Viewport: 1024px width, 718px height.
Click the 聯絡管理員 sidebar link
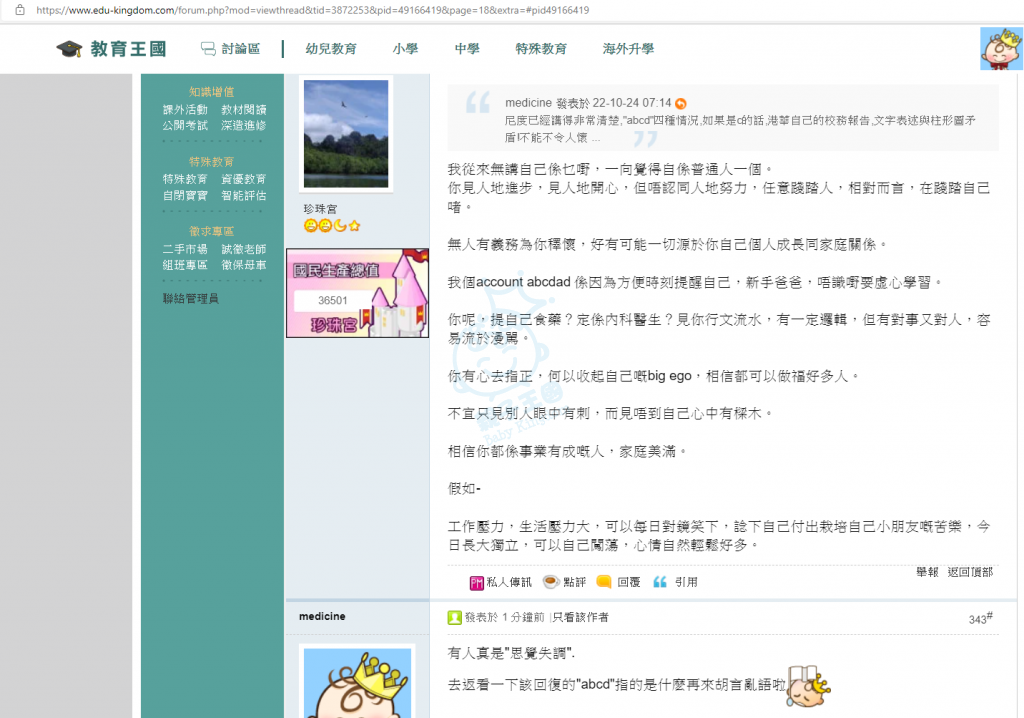pos(190,298)
